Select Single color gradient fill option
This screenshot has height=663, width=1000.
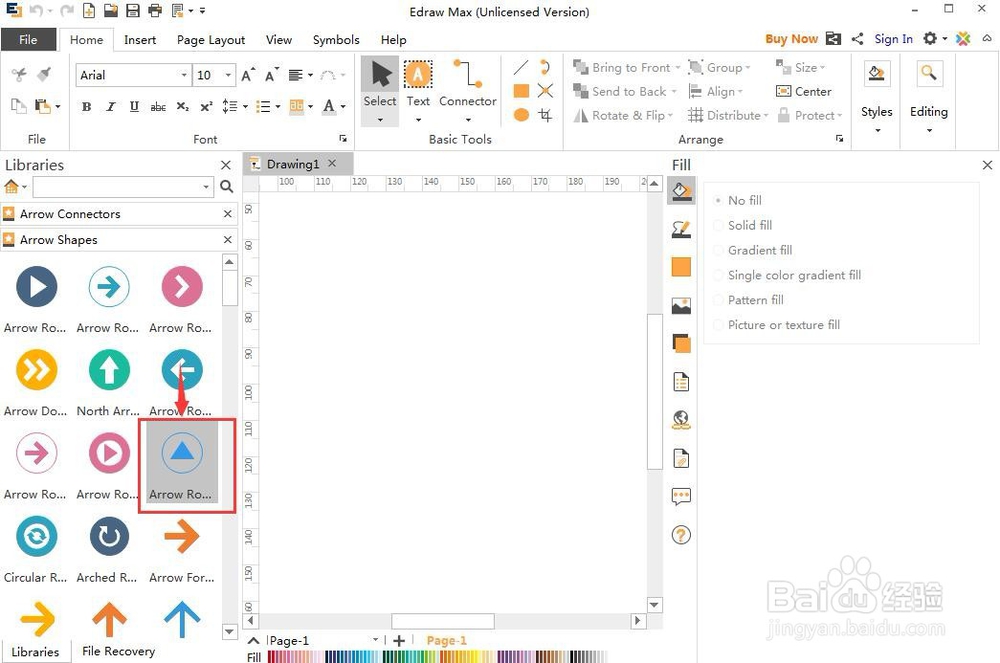coord(787,275)
